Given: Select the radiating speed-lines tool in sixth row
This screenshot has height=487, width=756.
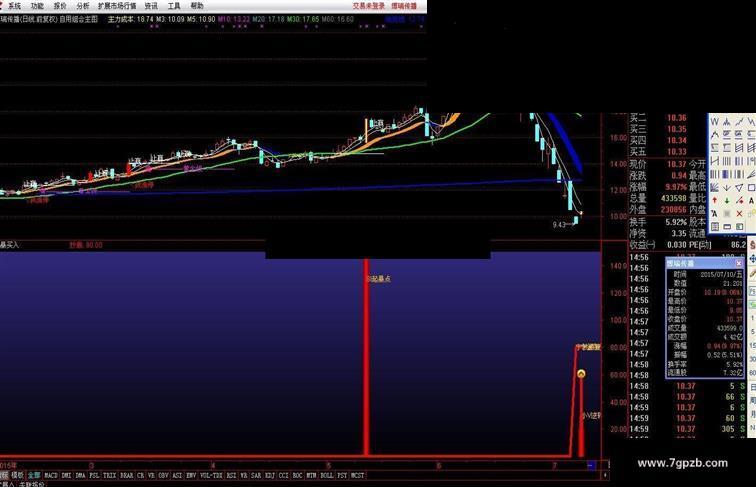Looking at the screenshot, I should (715, 188).
